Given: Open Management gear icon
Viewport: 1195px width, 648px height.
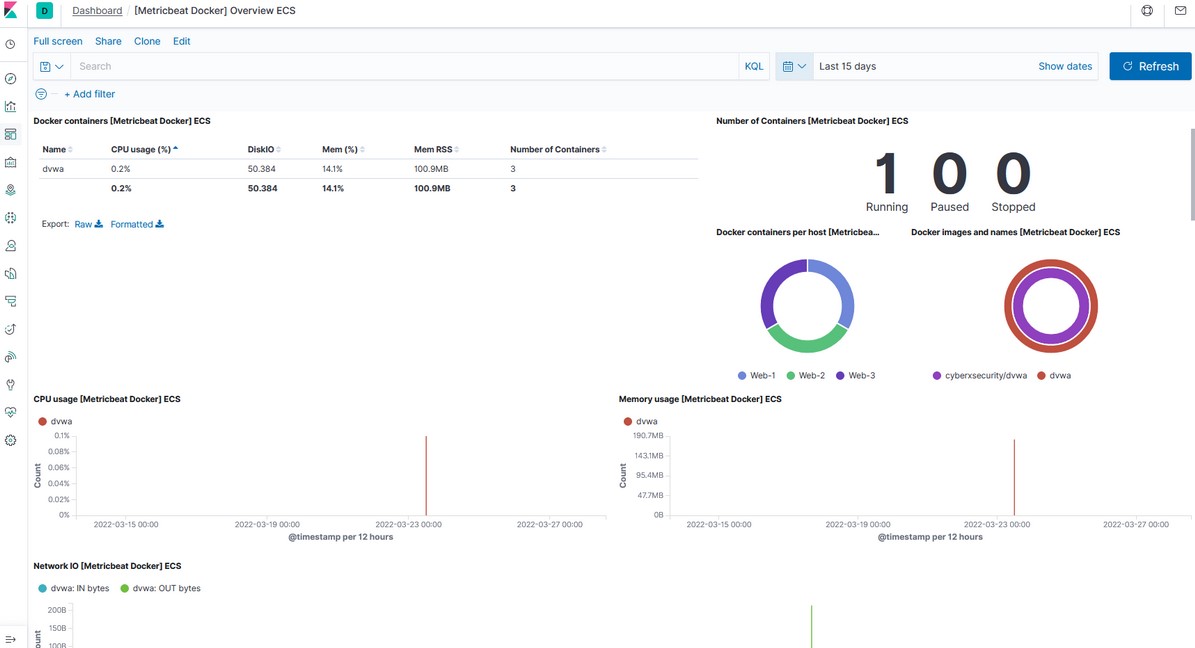Looking at the screenshot, I should pyautogui.click(x=11, y=441).
